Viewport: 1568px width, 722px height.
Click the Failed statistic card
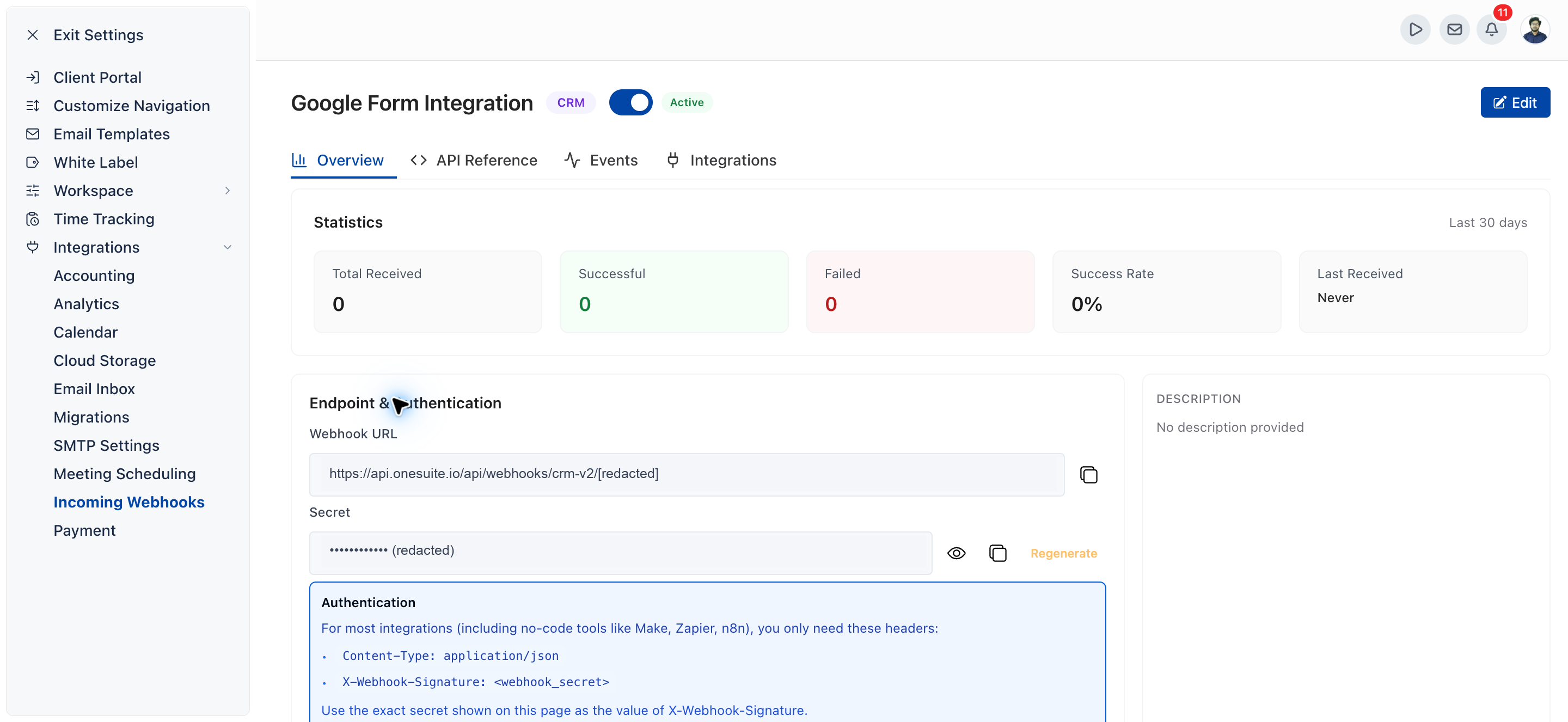click(920, 292)
